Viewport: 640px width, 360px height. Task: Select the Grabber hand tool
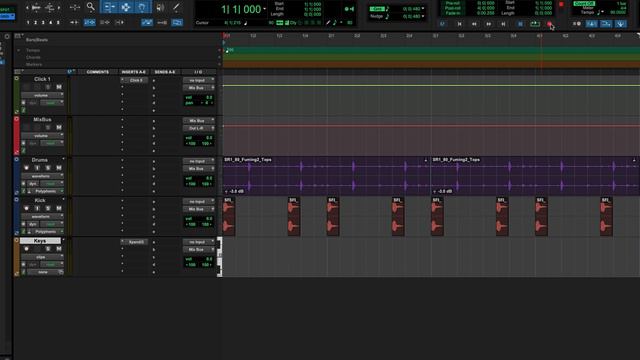pyautogui.click(x=142, y=7)
